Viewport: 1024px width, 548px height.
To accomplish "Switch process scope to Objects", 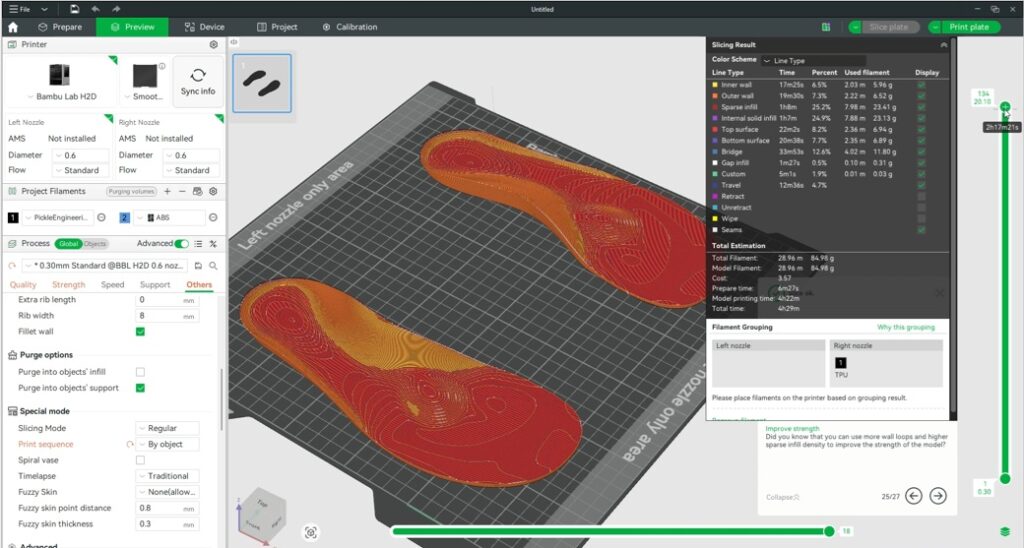I will (95, 244).
